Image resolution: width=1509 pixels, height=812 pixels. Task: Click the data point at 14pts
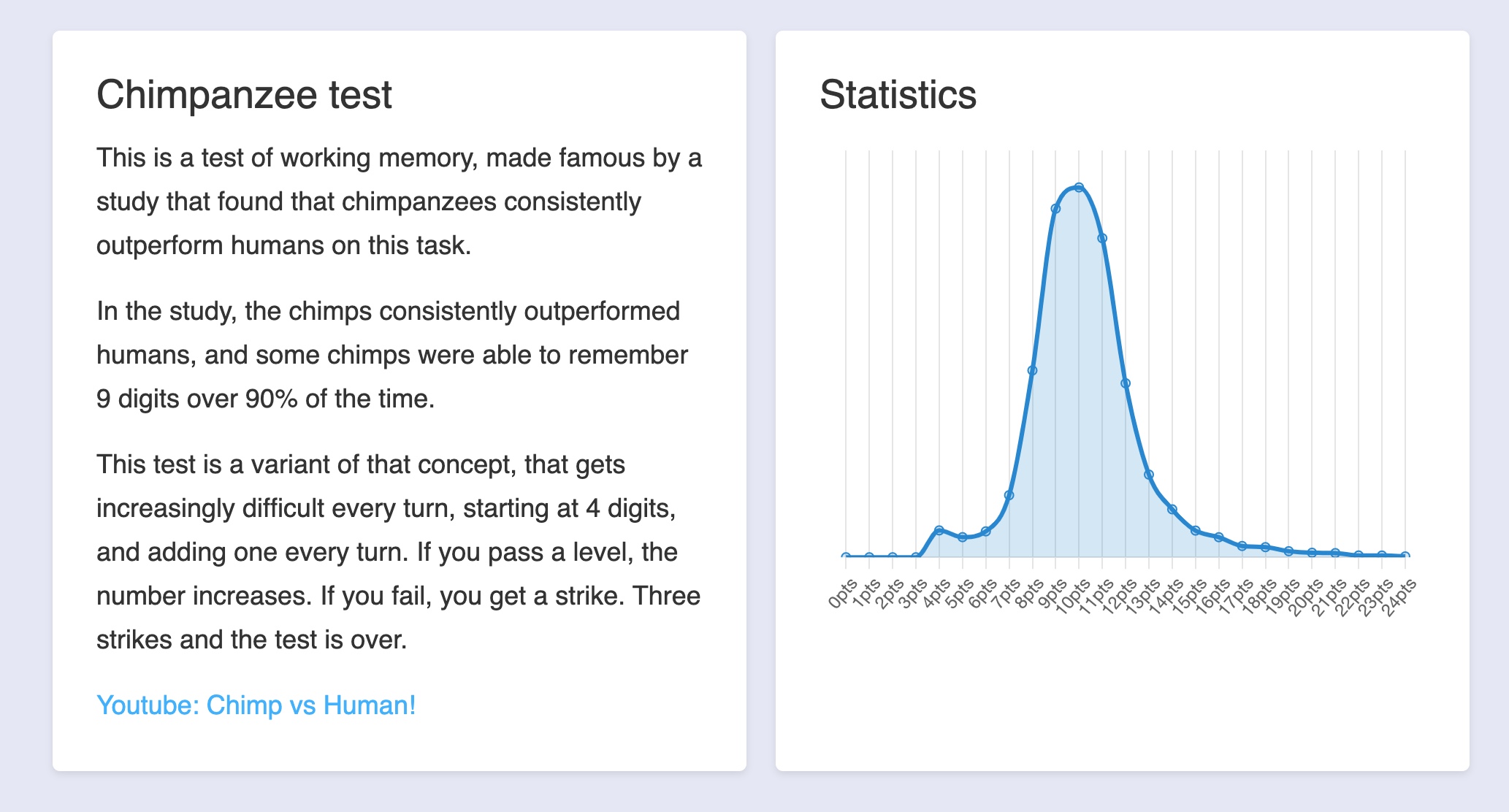coord(1172,509)
